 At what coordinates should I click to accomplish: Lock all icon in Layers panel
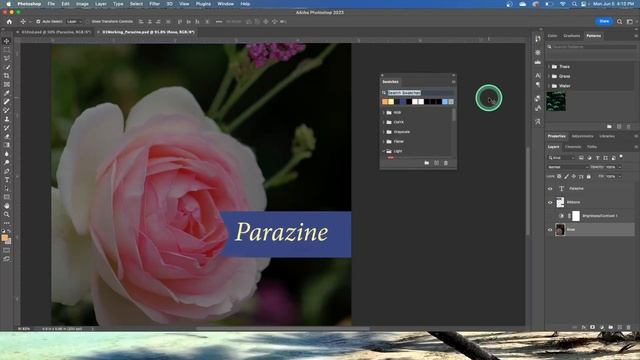[x=588, y=176]
